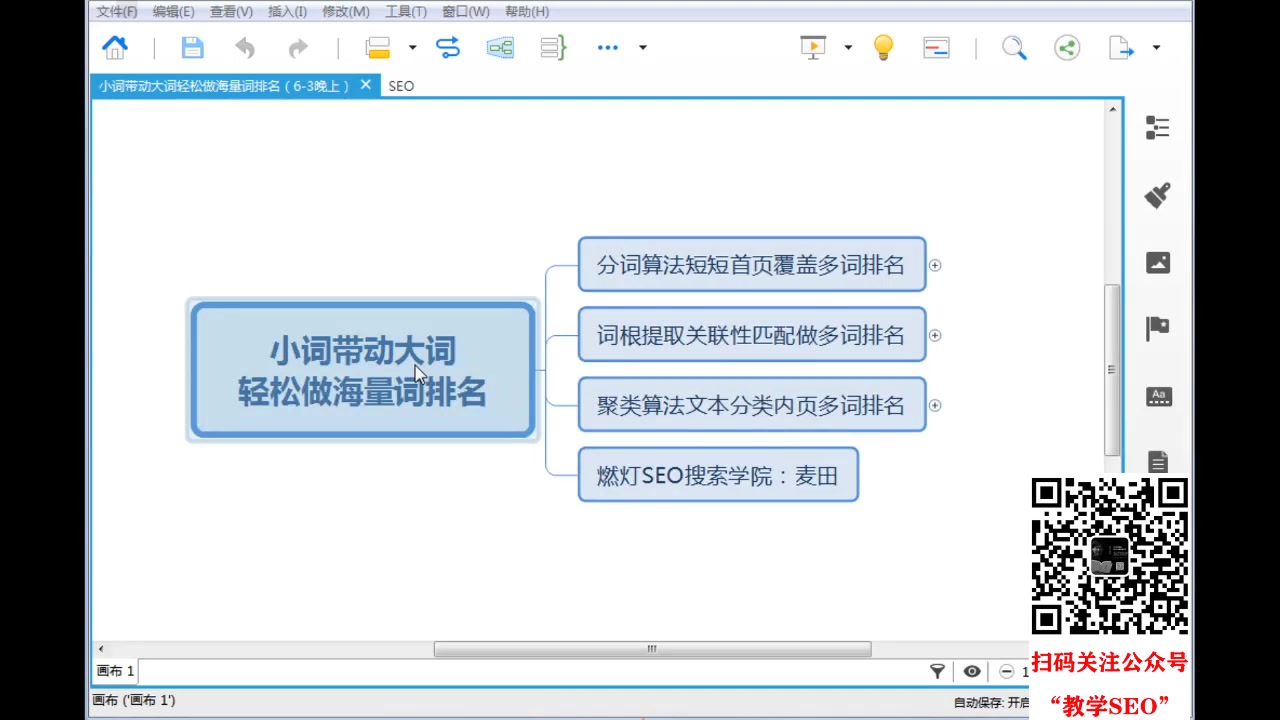Open the 修改(M) menu
The height and width of the screenshot is (720, 1280).
click(x=345, y=12)
